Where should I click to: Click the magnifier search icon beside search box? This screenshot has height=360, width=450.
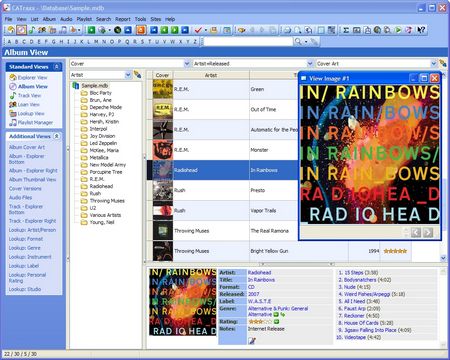coord(298,41)
